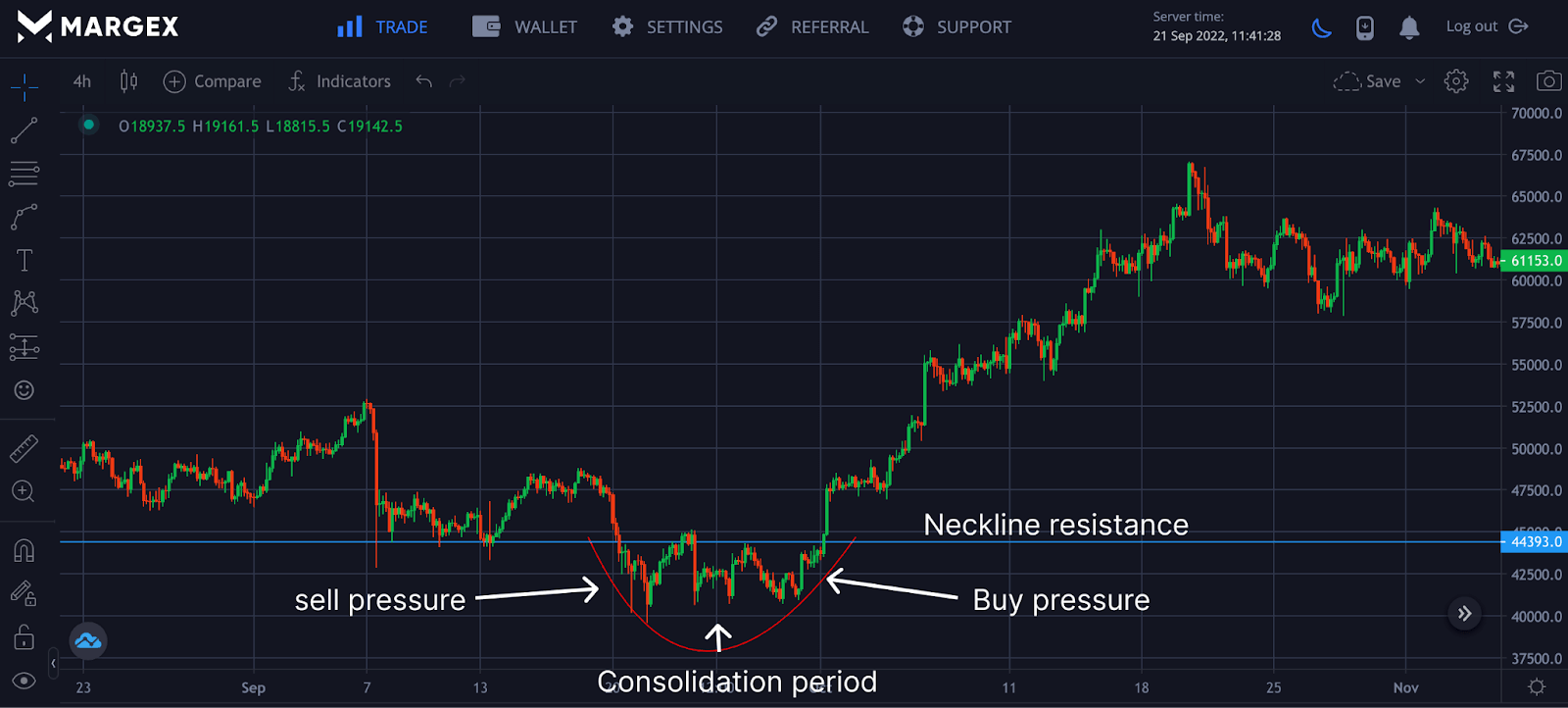Click the green 61153.0 current price label
Image resolution: width=1568 pixels, height=708 pixels.
pos(1535,261)
